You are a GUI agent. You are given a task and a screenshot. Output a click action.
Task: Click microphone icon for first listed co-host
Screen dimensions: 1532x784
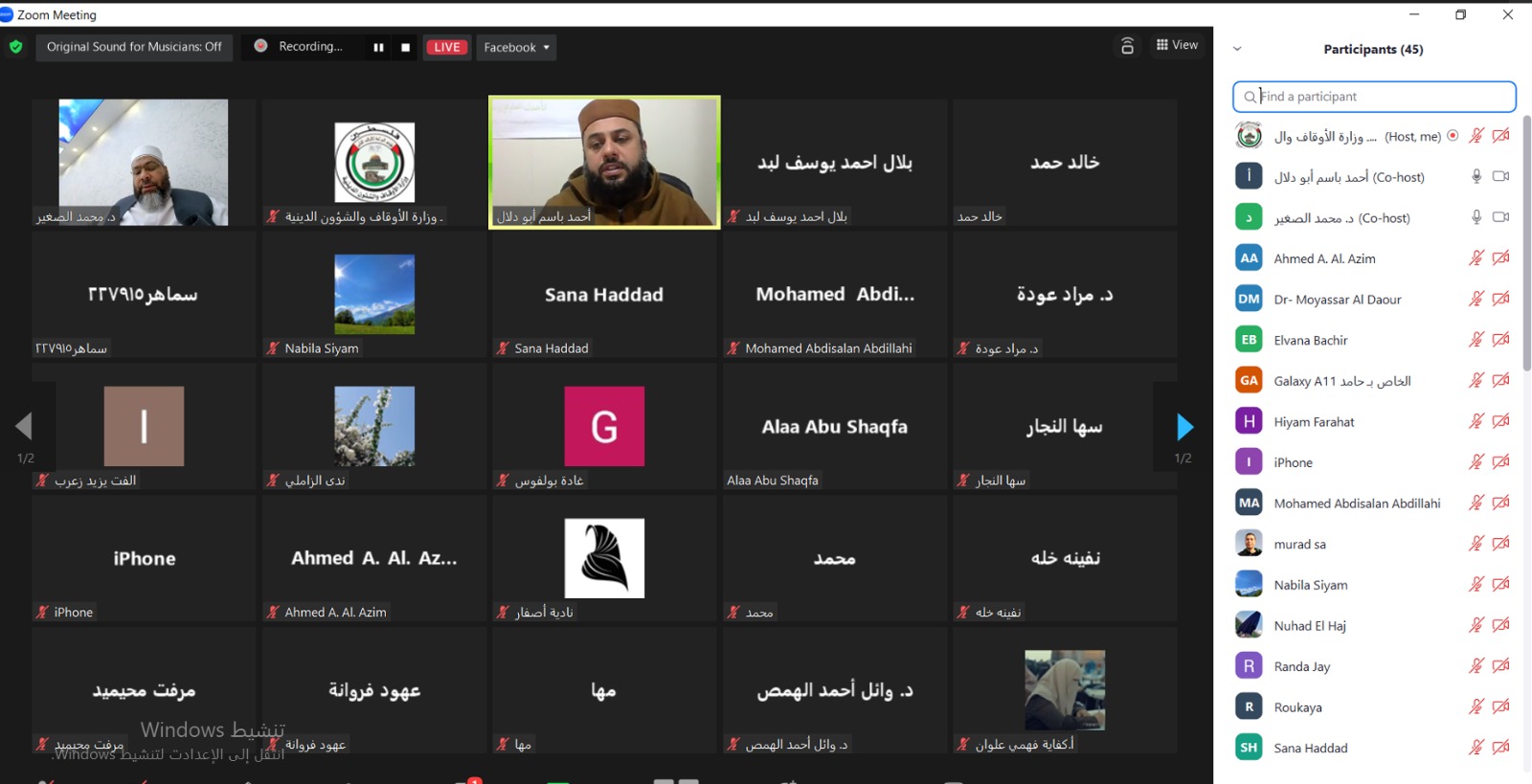tap(1476, 177)
